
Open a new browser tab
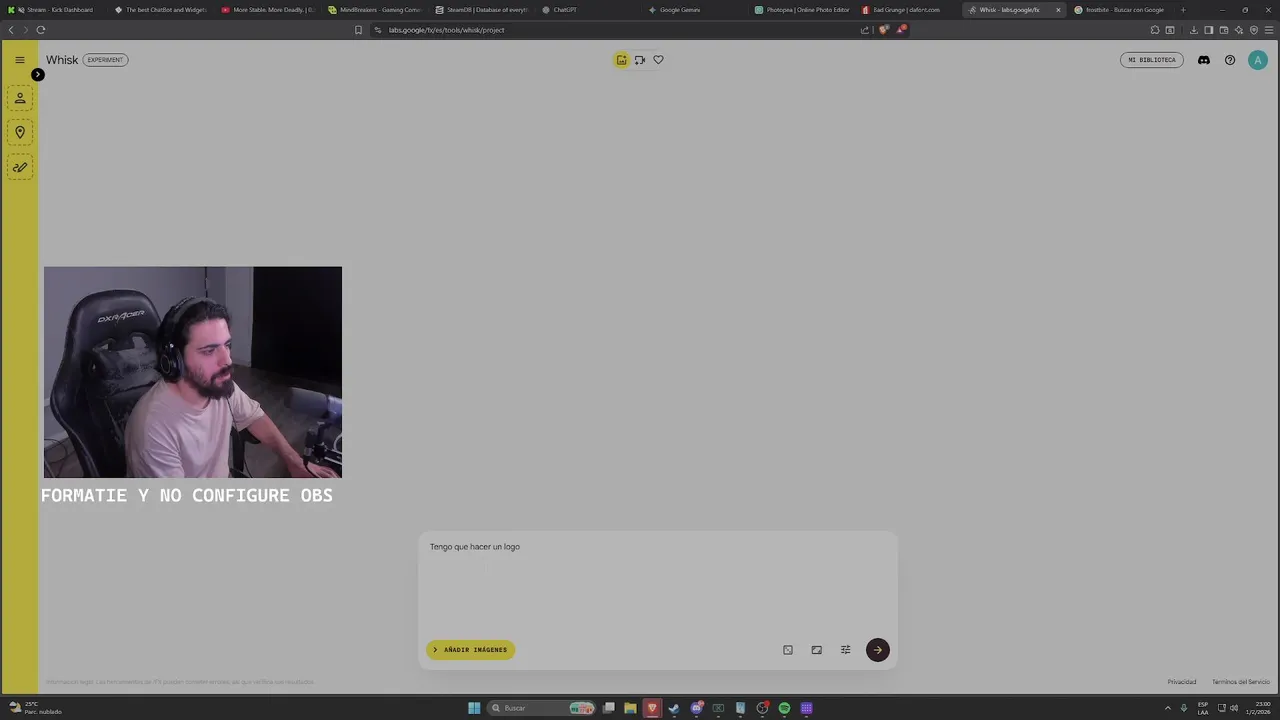pos(1183,10)
